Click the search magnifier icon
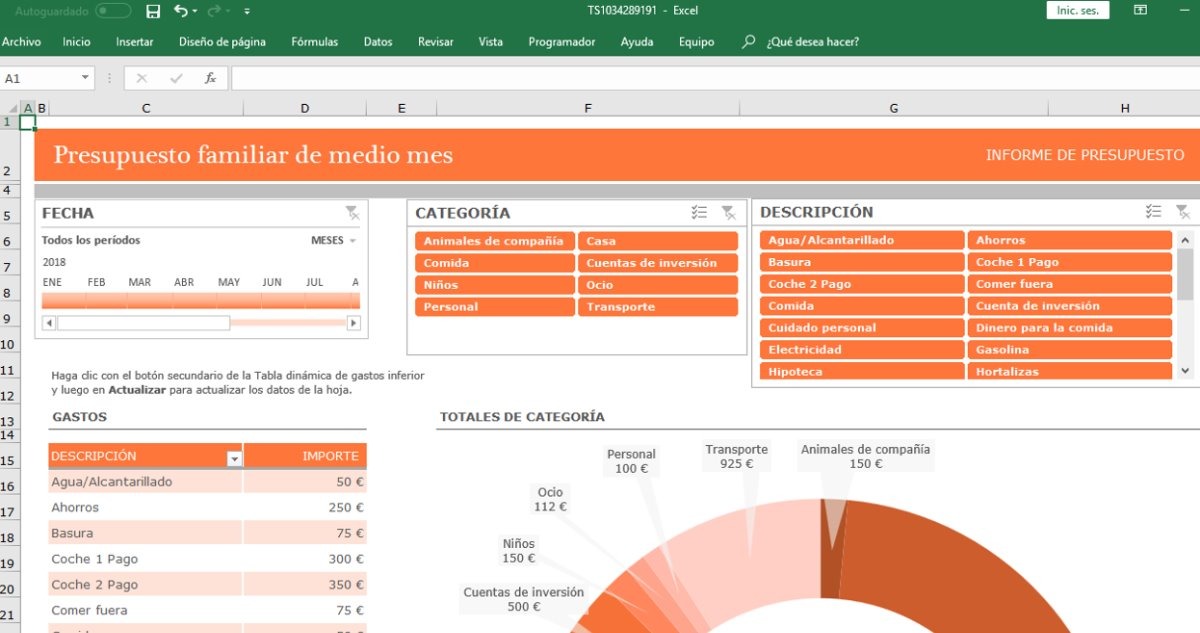 point(748,42)
